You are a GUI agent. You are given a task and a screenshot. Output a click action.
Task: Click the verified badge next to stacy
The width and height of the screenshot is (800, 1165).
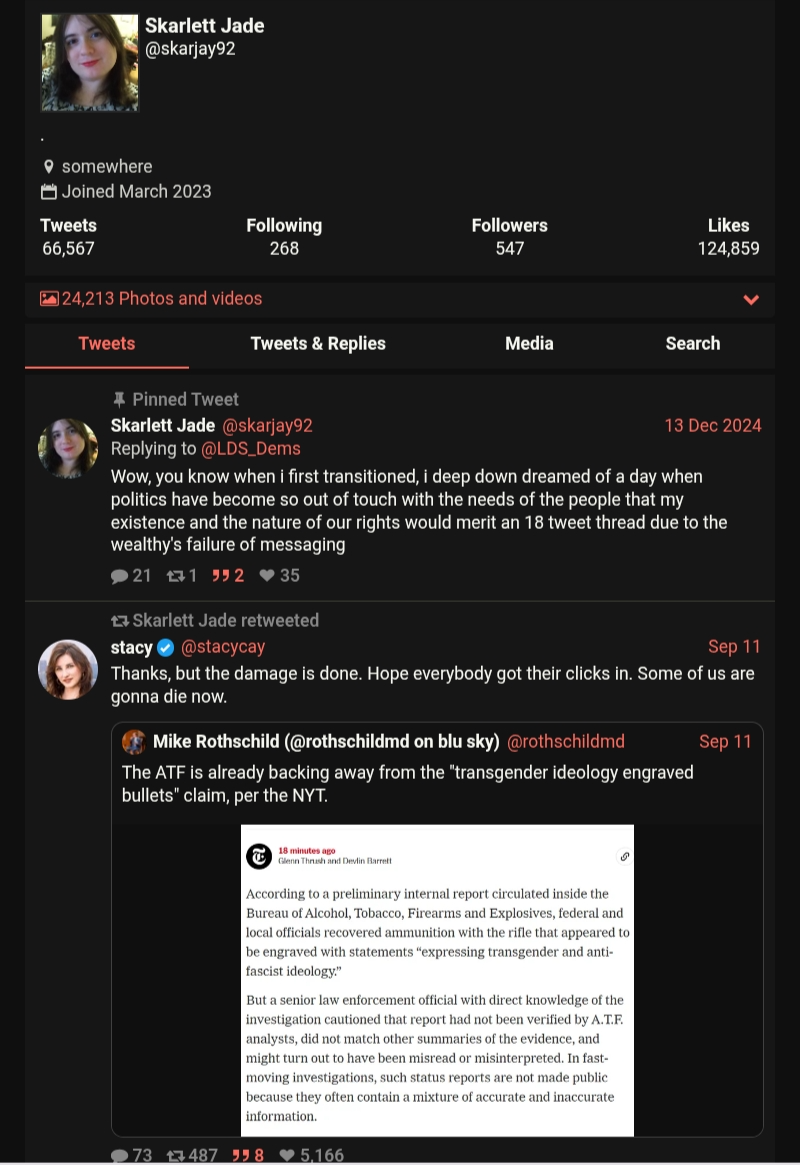coord(166,647)
